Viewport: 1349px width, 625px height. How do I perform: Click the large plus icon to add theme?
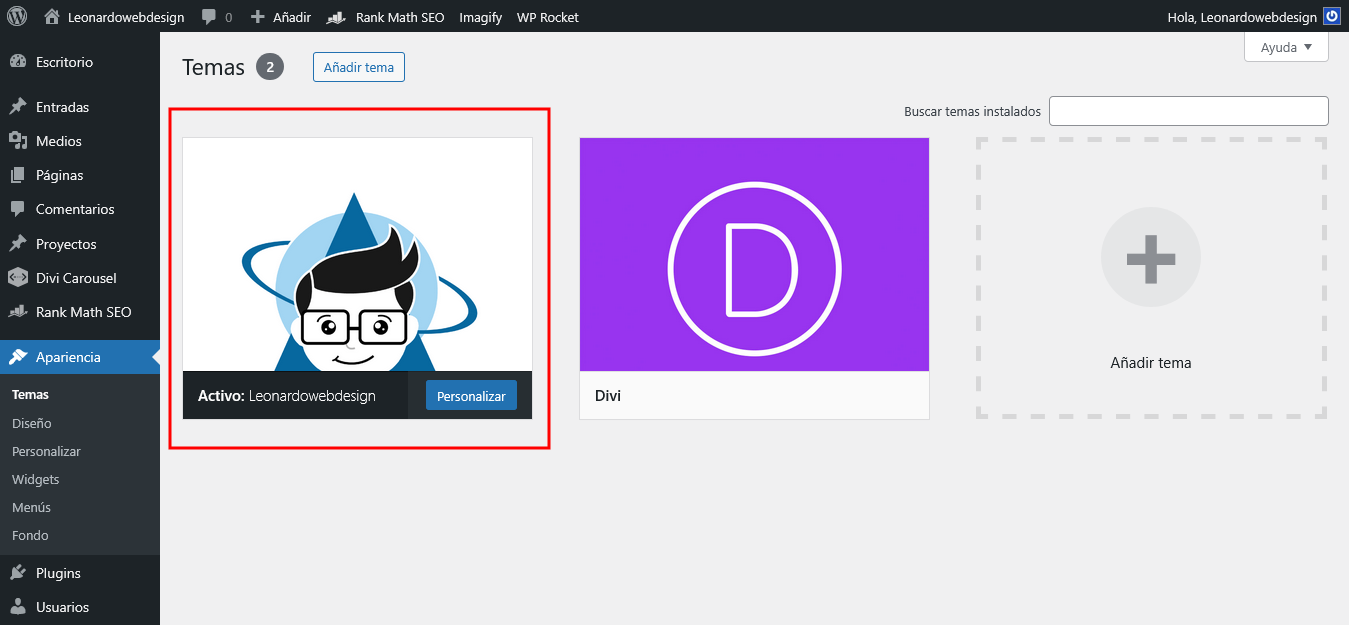[1150, 257]
